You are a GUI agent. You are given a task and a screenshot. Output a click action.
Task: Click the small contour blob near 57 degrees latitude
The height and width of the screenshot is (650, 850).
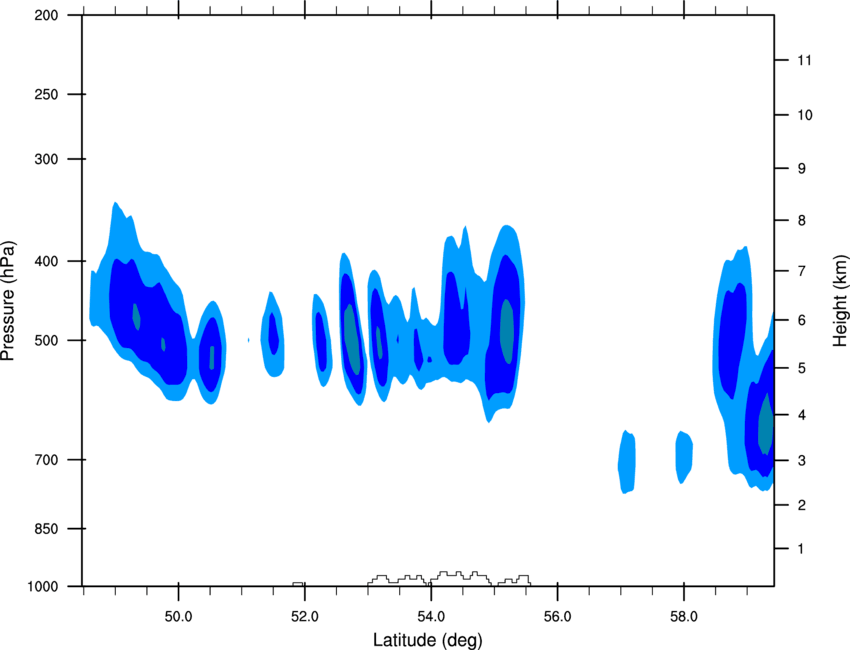pyautogui.click(x=627, y=462)
